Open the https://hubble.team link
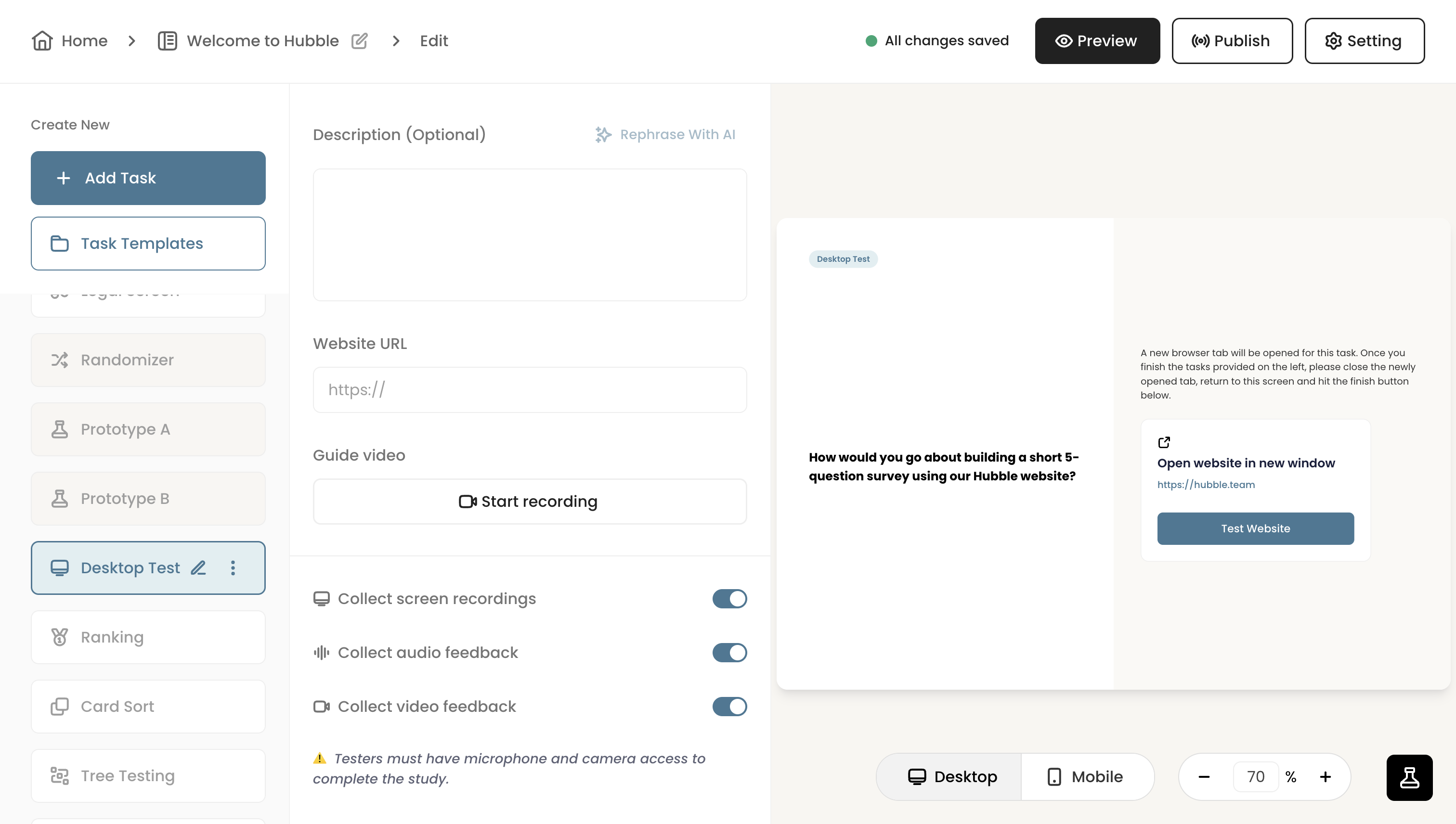Image resolution: width=1456 pixels, height=824 pixels. coord(1206,485)
